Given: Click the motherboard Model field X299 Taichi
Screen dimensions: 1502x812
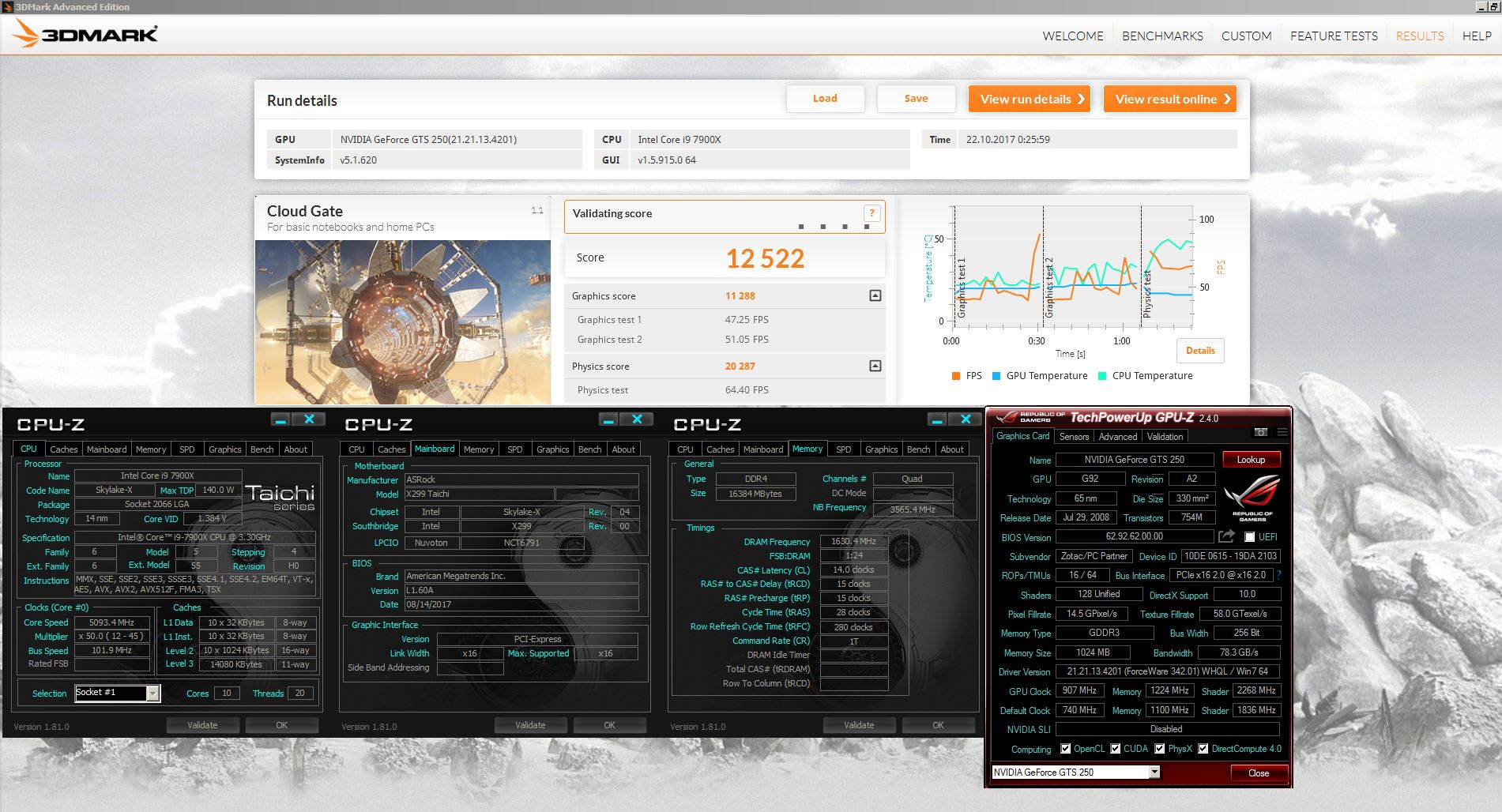Looking at the screenshot, I should point(478,494).
